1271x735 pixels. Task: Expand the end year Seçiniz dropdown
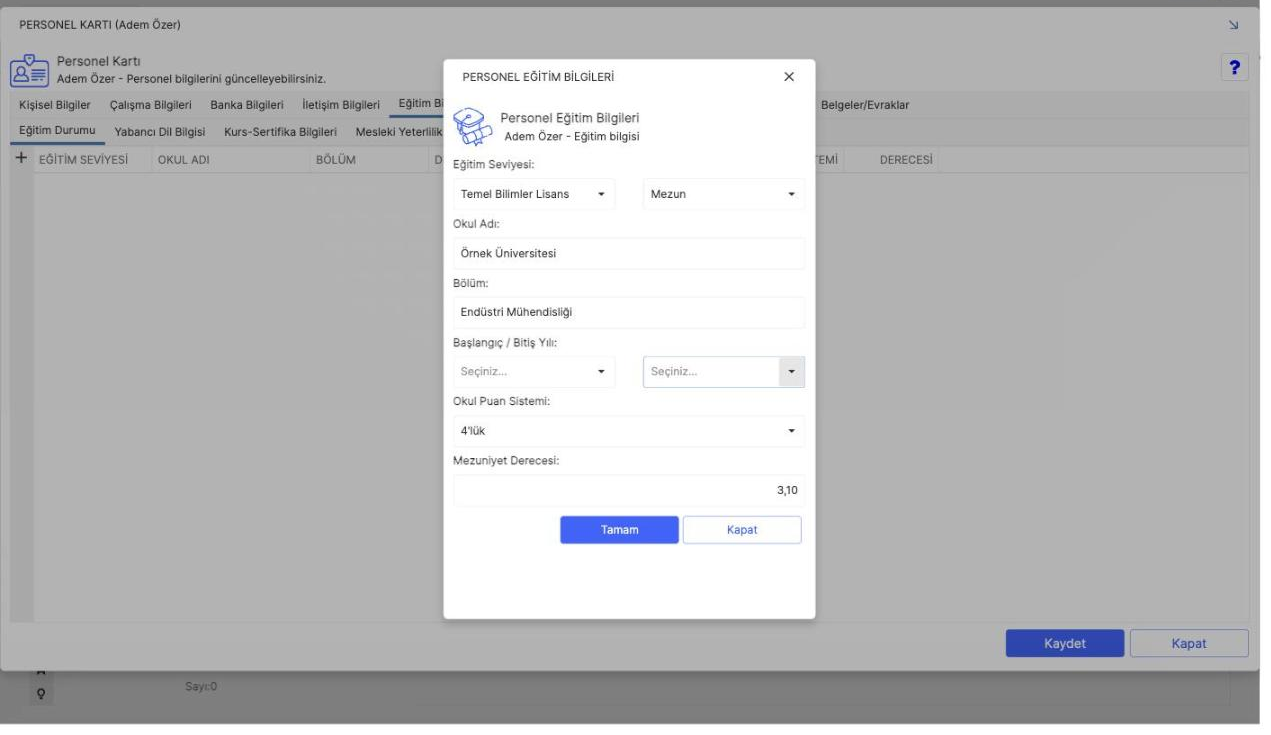pos(723,372)
